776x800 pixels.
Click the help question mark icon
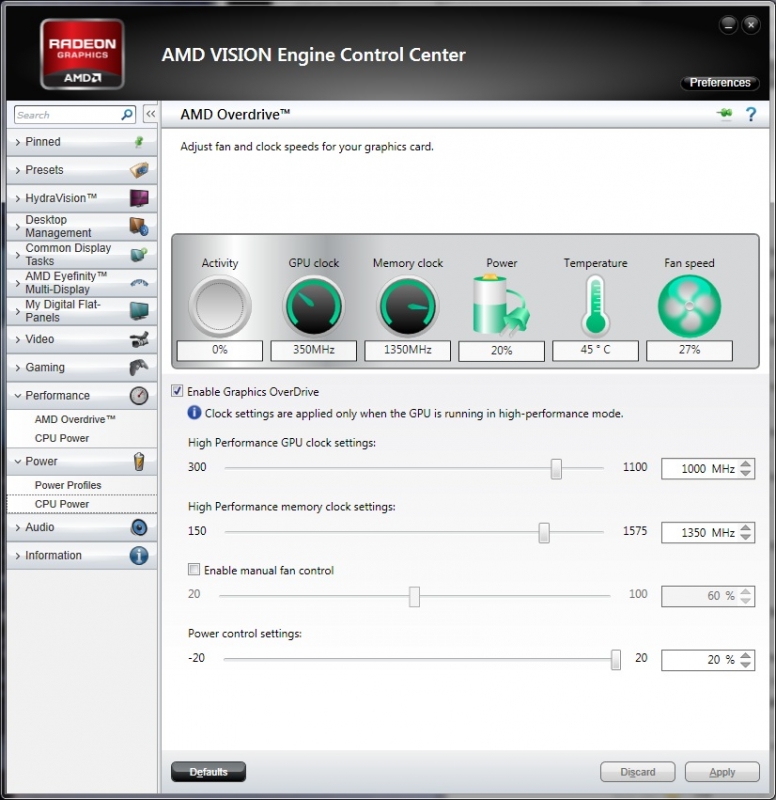click(751, 115)
